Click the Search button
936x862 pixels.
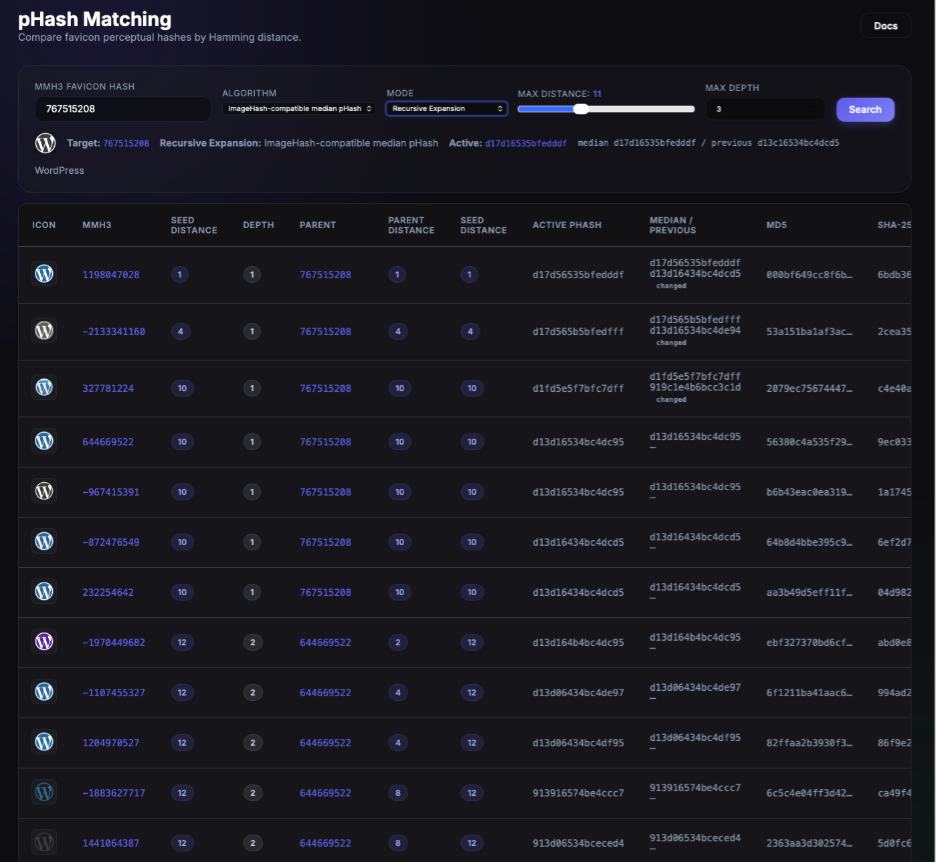point(865,110)
